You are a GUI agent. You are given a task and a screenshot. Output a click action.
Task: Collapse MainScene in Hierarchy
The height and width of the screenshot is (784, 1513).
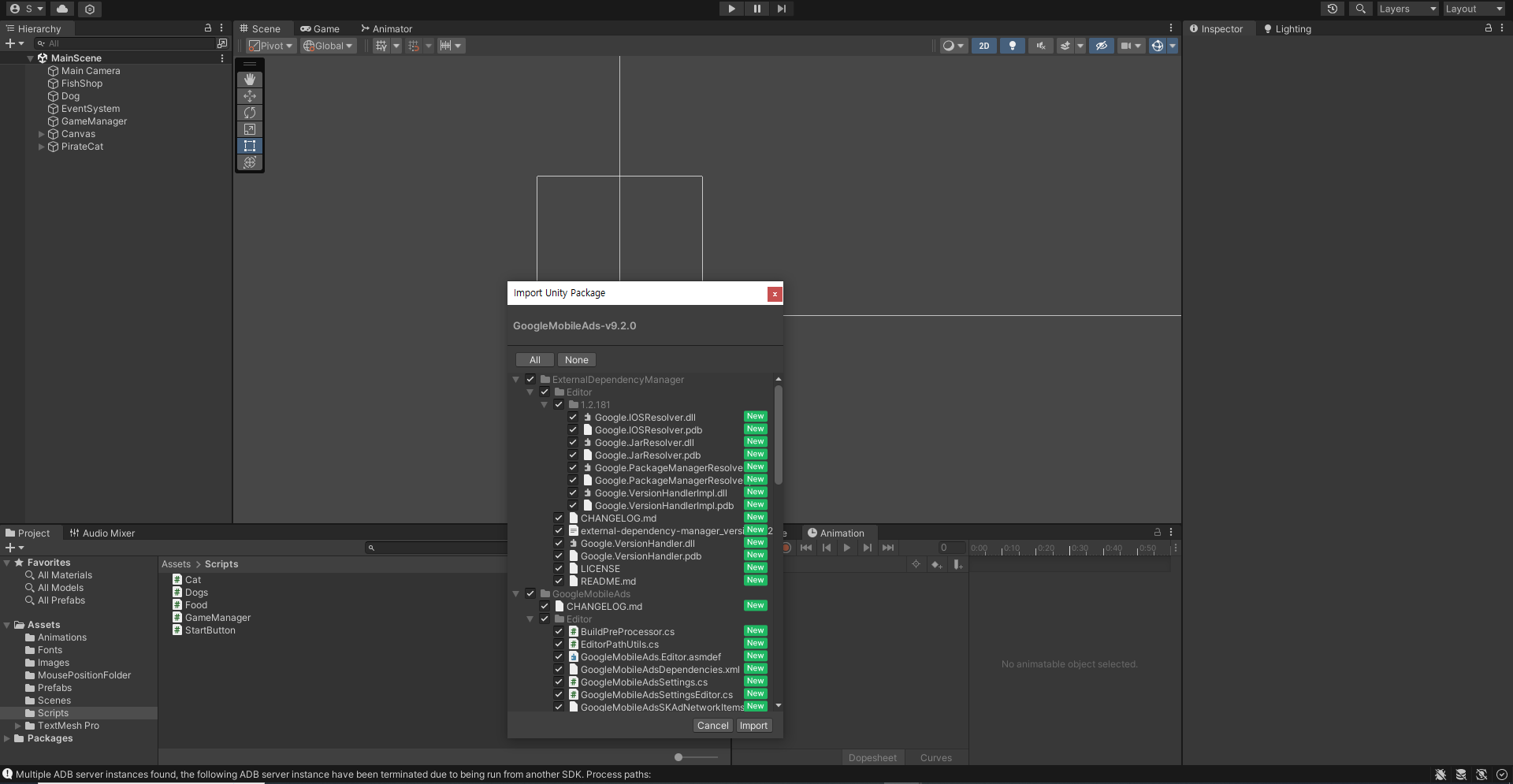click(31, 58)
